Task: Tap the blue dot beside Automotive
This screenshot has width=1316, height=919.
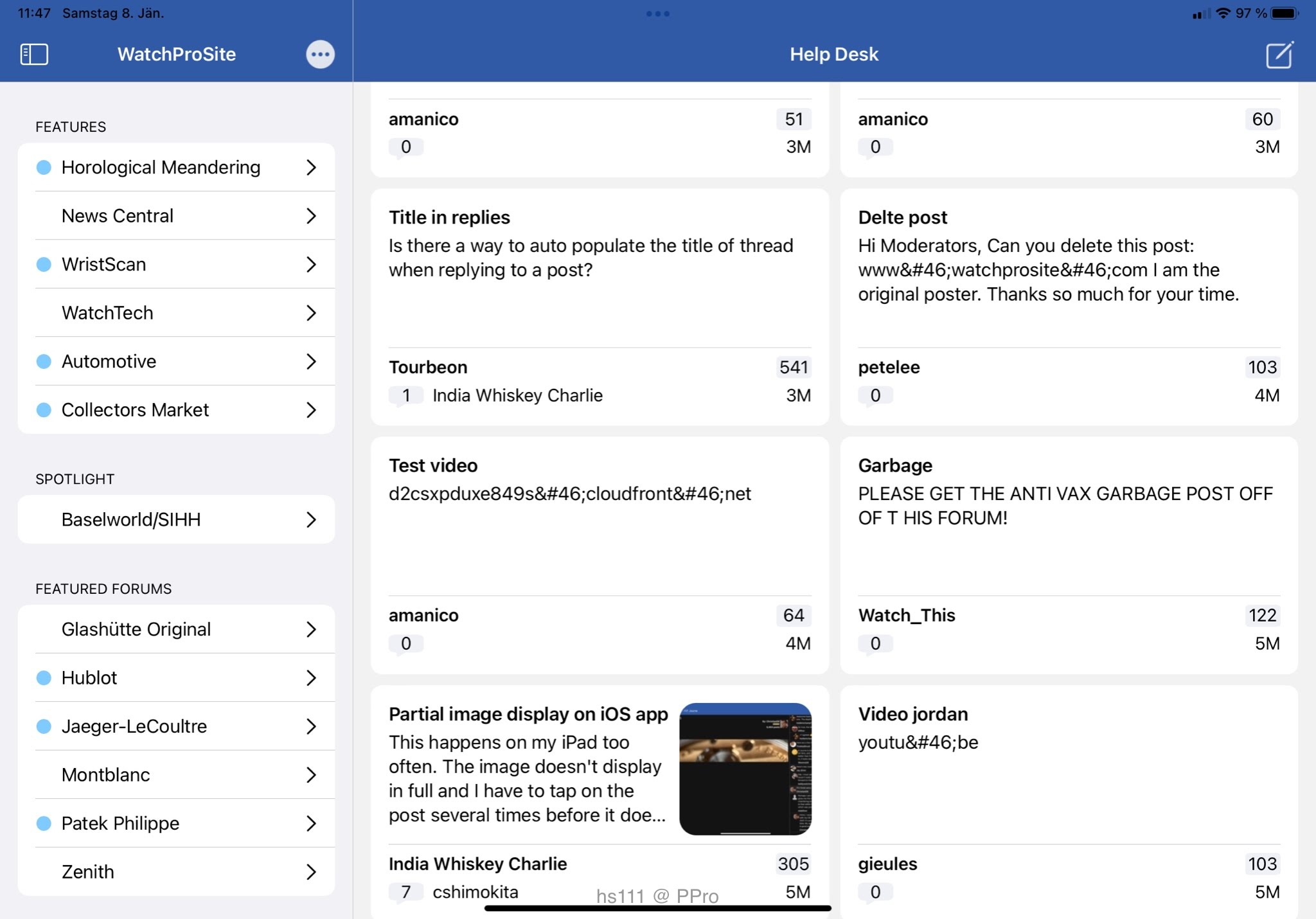Action: (x=44, y=361)
